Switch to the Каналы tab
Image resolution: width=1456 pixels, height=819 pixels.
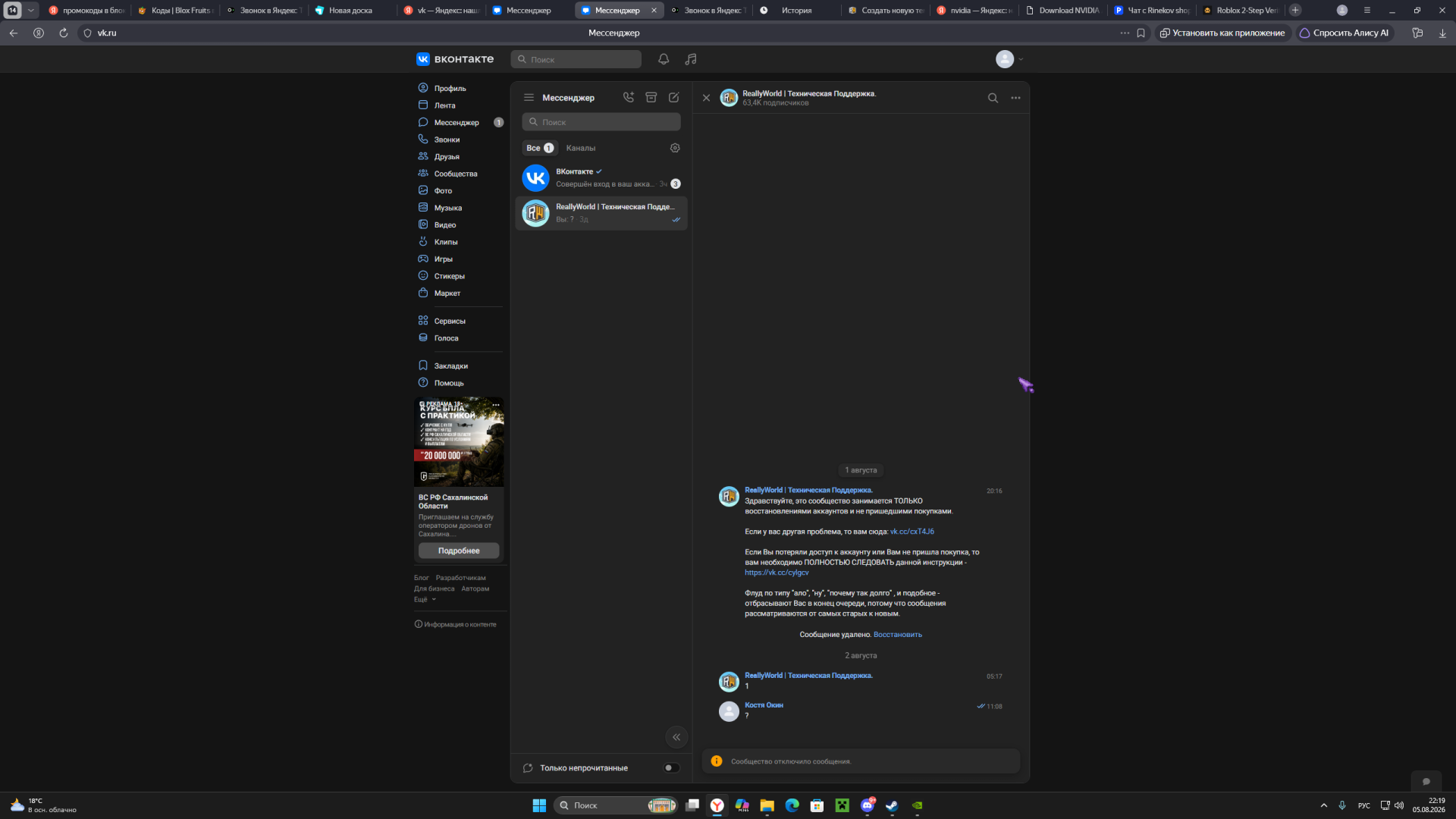(581, 148)
